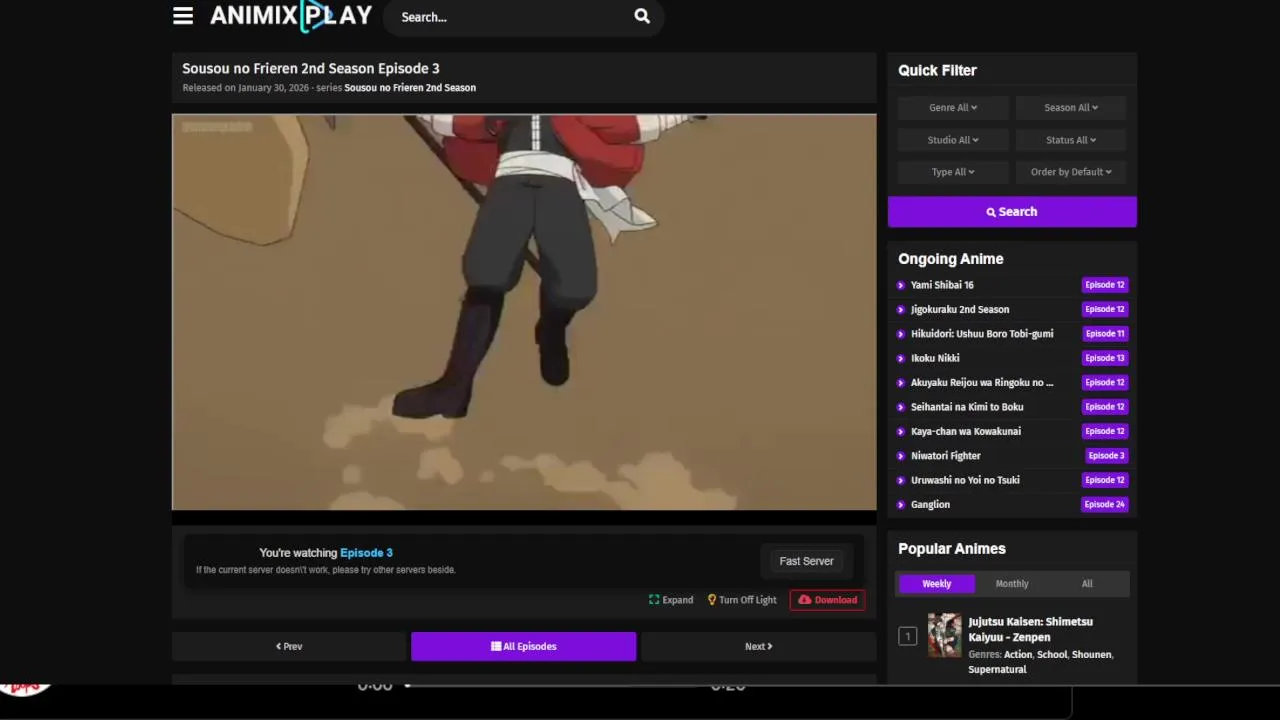Open Jigokuraku 2nd Season link

pos(960,310)
